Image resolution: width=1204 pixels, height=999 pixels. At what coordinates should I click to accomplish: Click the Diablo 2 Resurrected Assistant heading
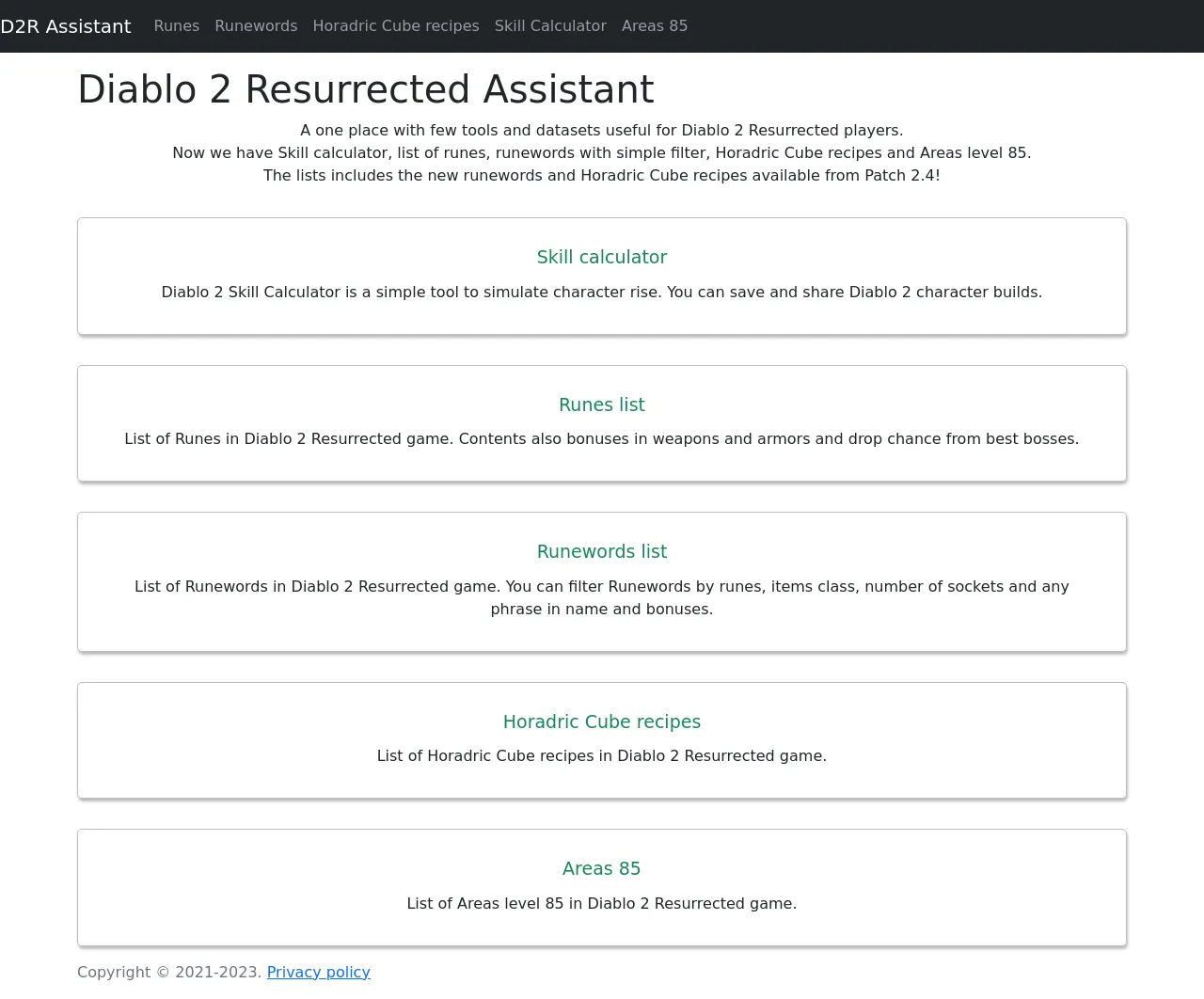(x=366, y=89)
